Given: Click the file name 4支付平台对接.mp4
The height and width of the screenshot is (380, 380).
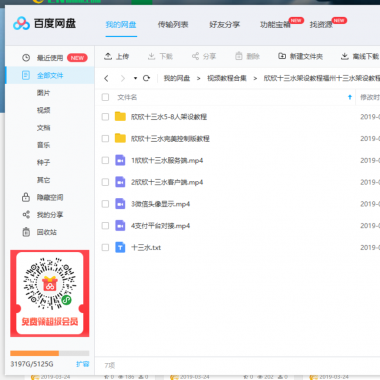Looking at the screenshot, I should [x=160, y=226].
